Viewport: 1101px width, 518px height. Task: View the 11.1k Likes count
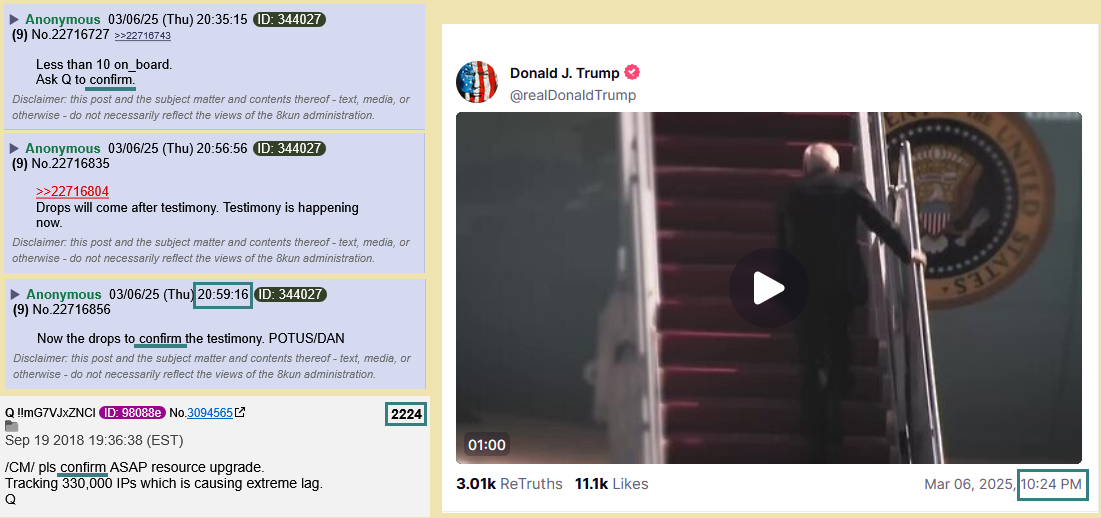click(x=612, y=484)
